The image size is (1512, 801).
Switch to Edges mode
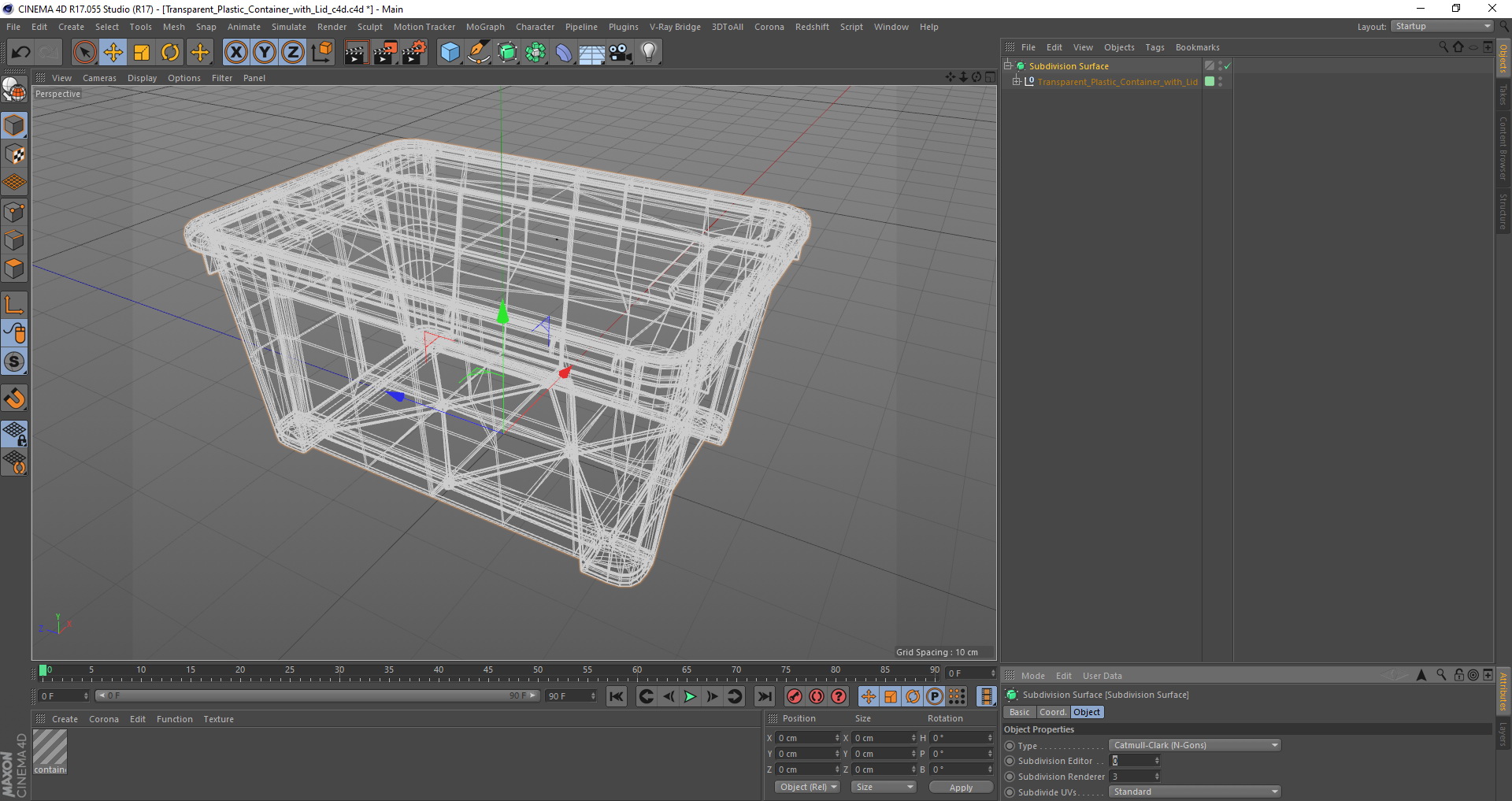14,240
